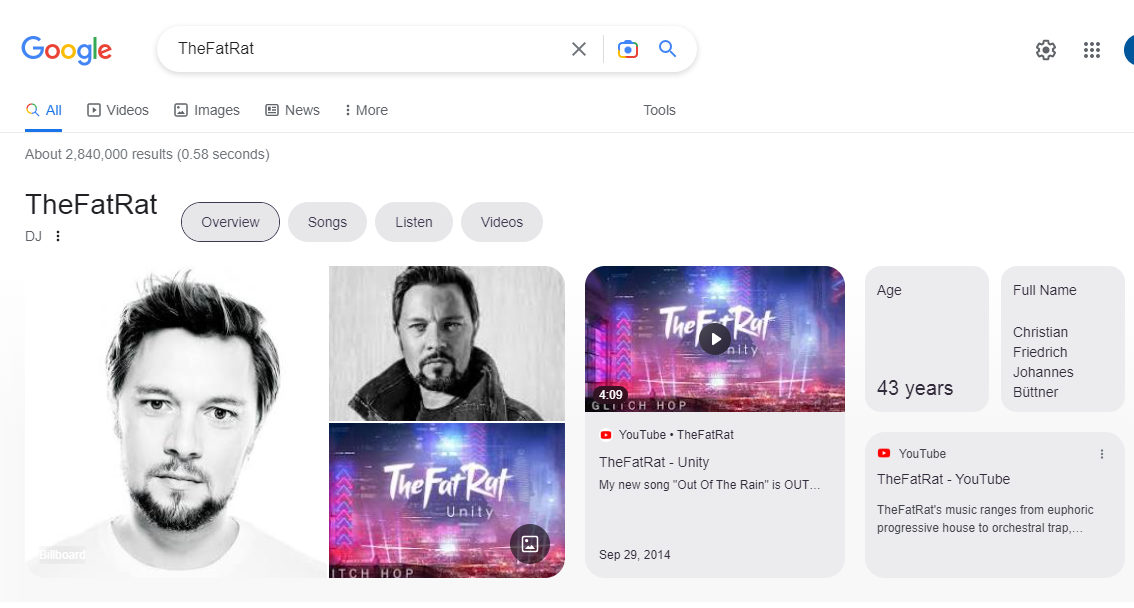This screenshot has width=1134, height=608.
Task: Select the Songs chip
Action: 328,222
